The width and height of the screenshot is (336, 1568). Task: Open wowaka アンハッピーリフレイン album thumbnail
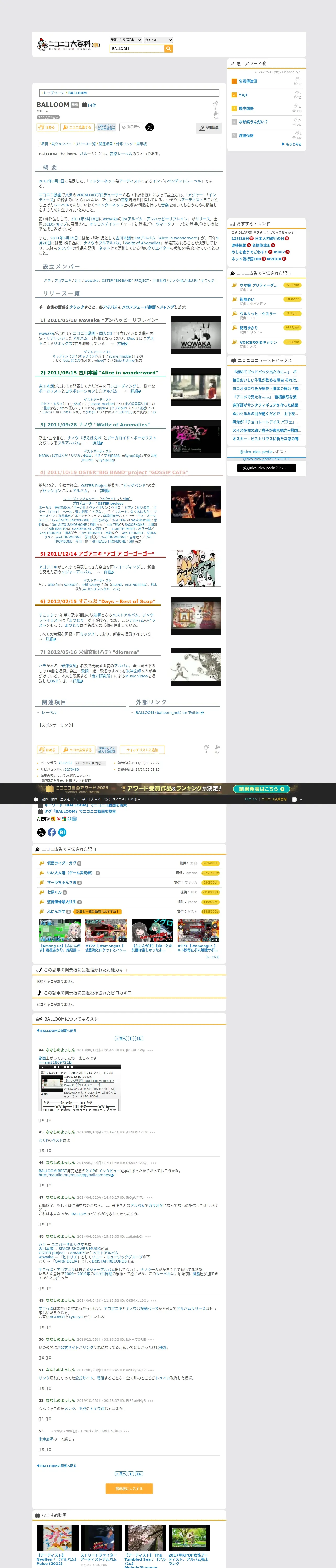pyautogui.click(x=195, y=335)
